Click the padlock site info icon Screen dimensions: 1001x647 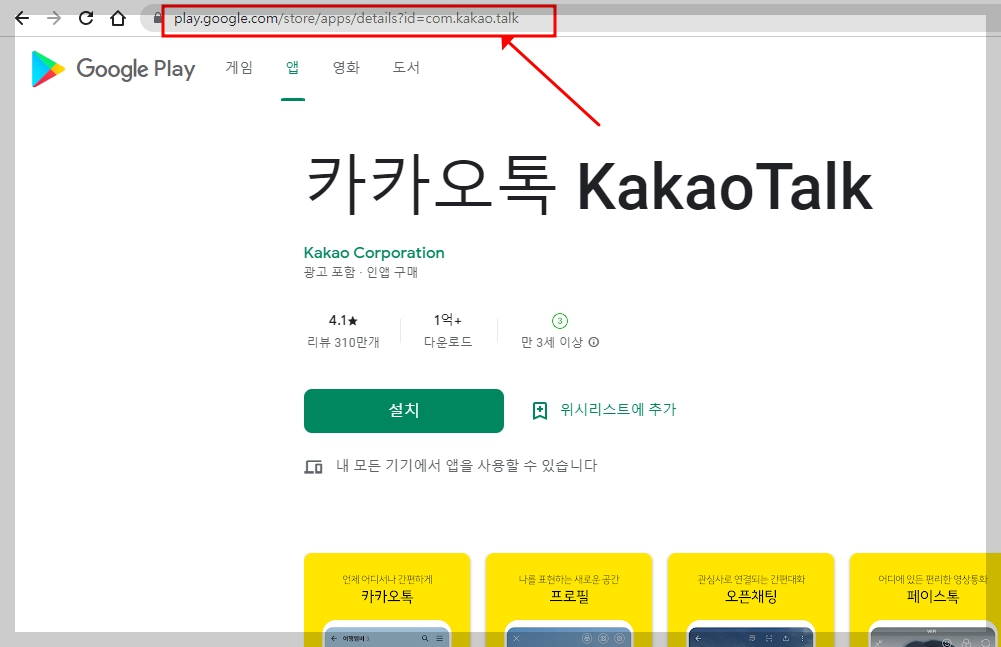pyautogui.click(x=158, y=18)
